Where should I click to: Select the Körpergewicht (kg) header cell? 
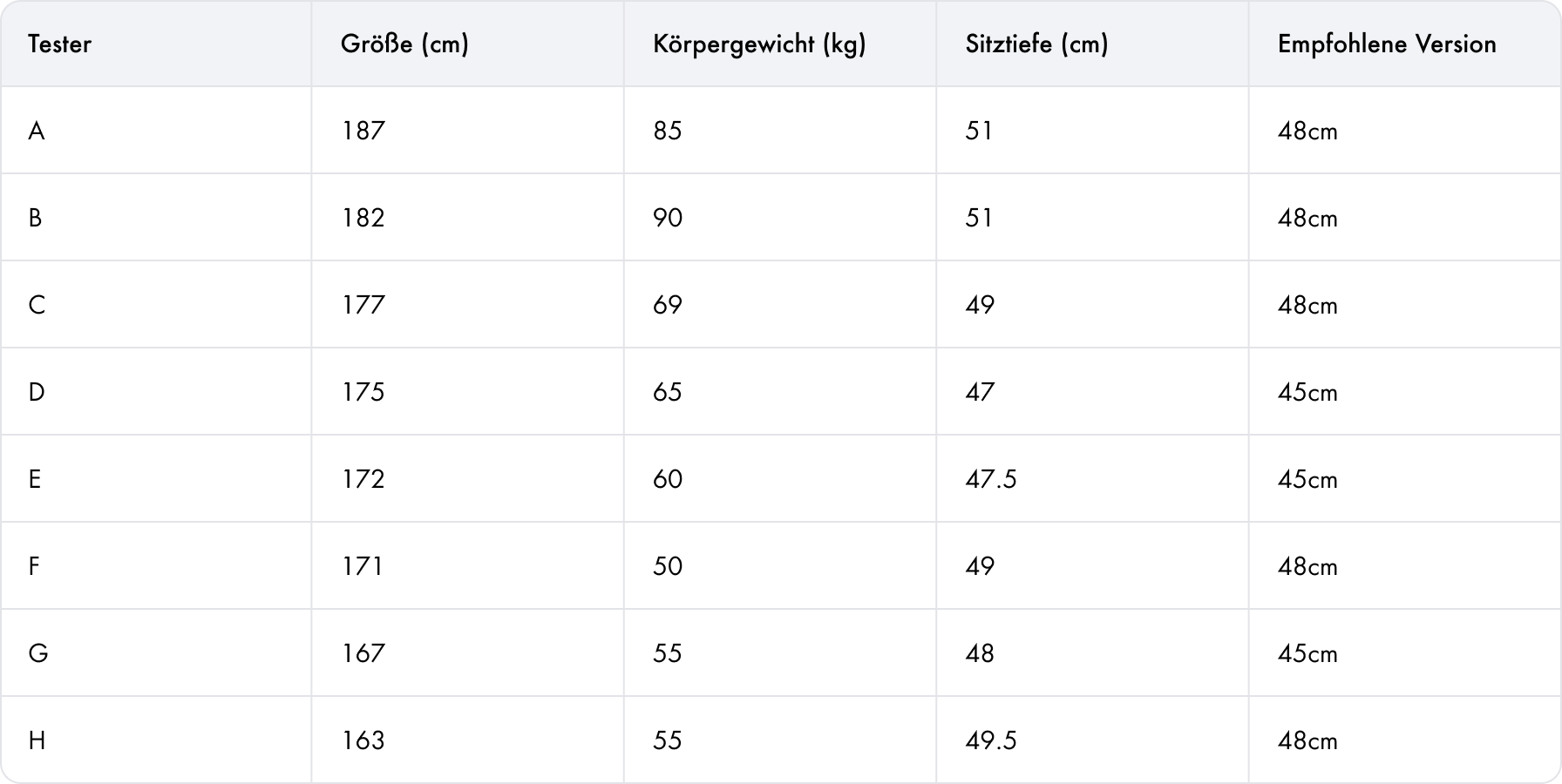(759, 44)
